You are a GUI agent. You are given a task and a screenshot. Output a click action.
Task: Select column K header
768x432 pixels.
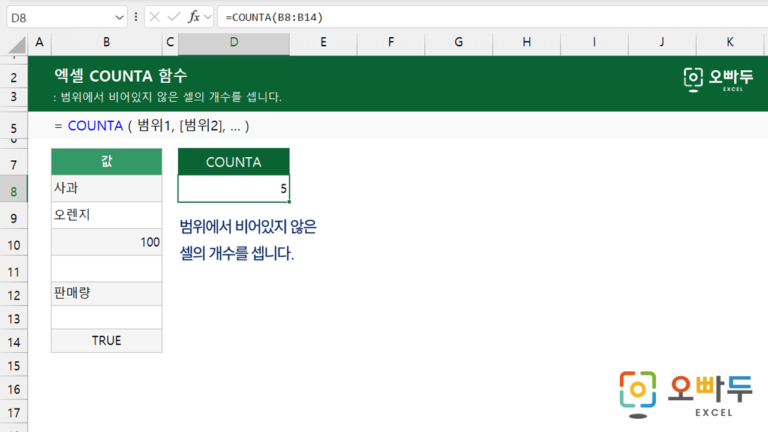point(730,43)
